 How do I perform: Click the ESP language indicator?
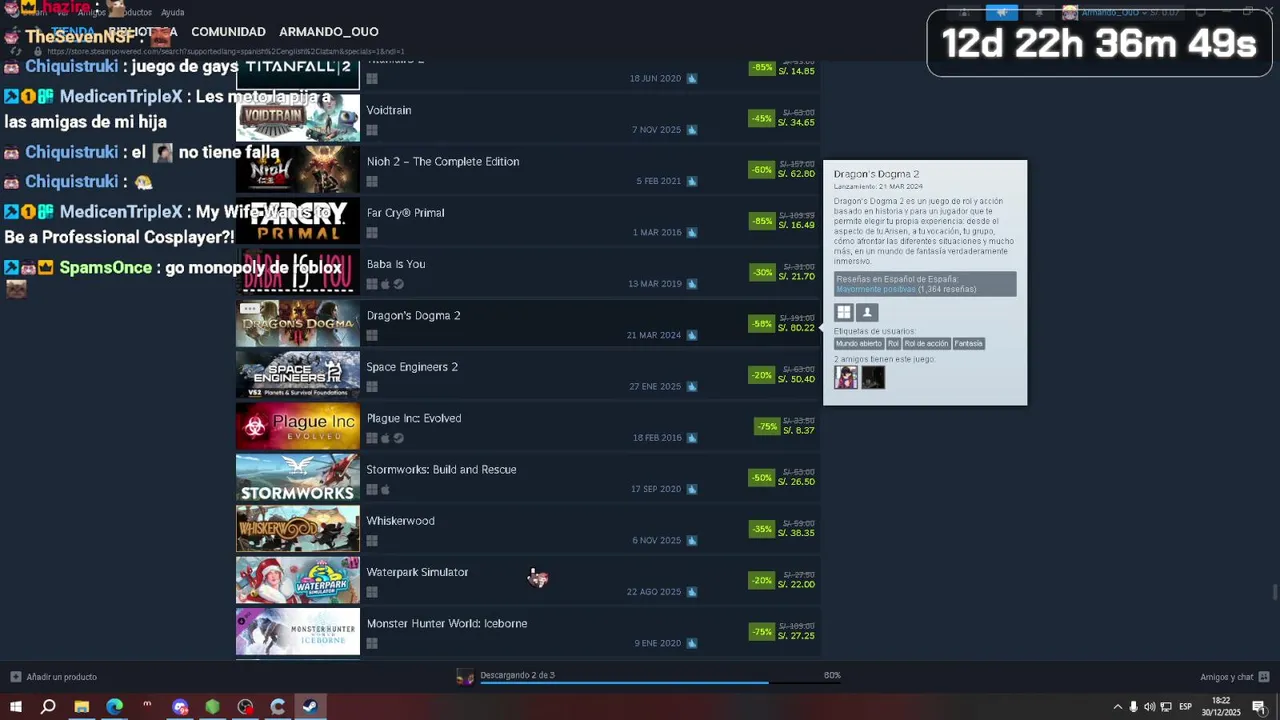click(x=1185, y=707)
